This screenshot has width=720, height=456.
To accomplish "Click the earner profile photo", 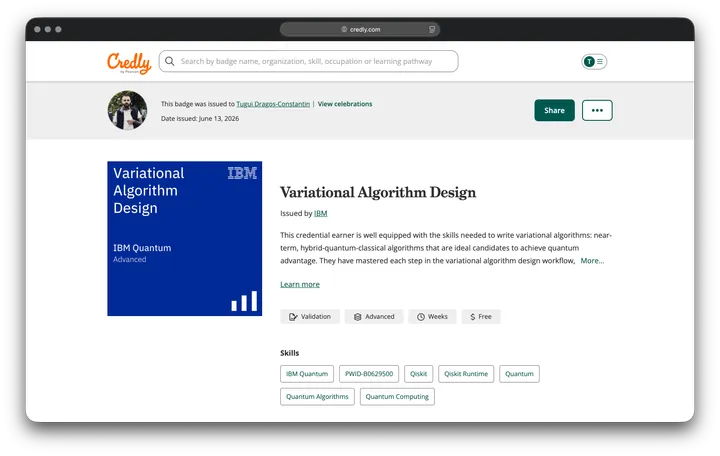I will coord(127,110).
